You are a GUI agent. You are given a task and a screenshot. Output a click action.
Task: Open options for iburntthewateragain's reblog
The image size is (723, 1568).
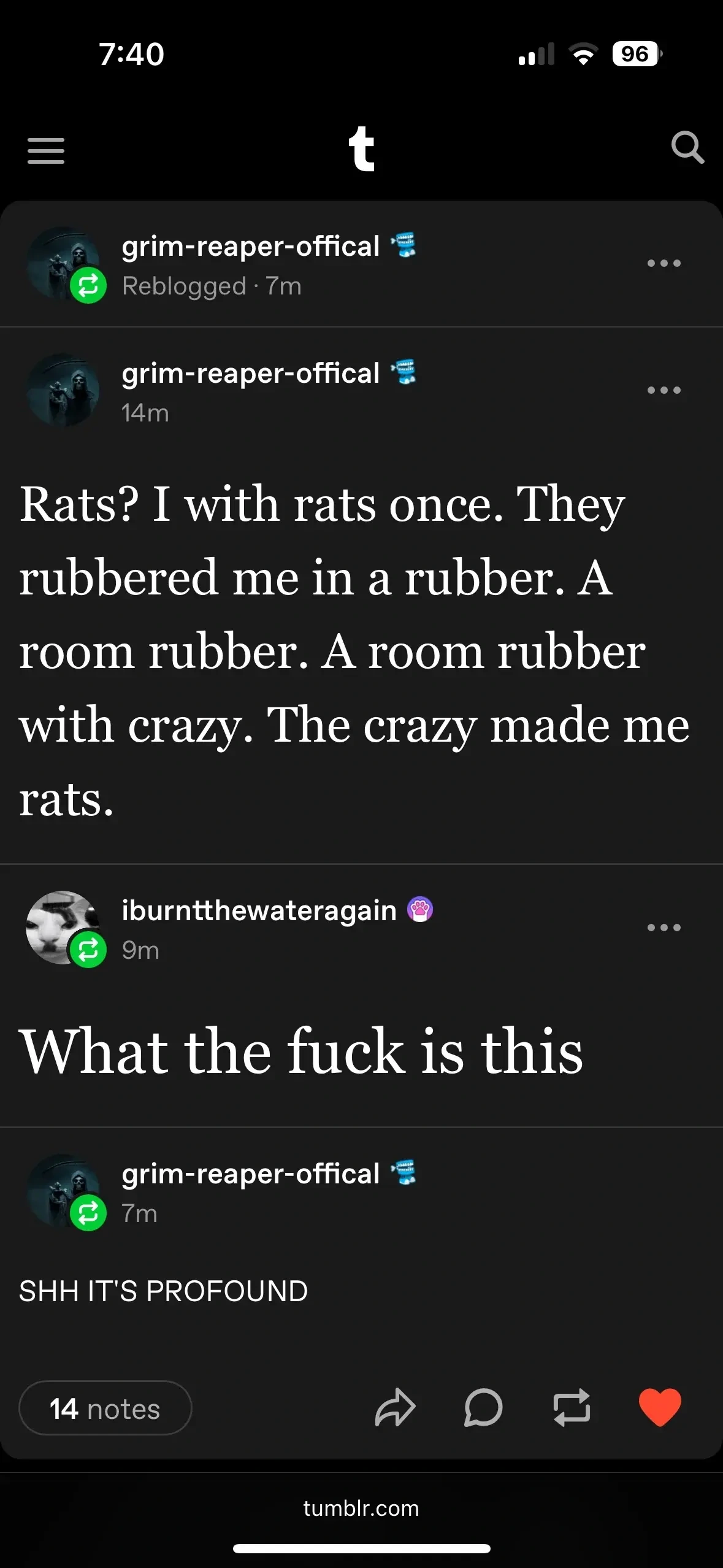(664, 928)
